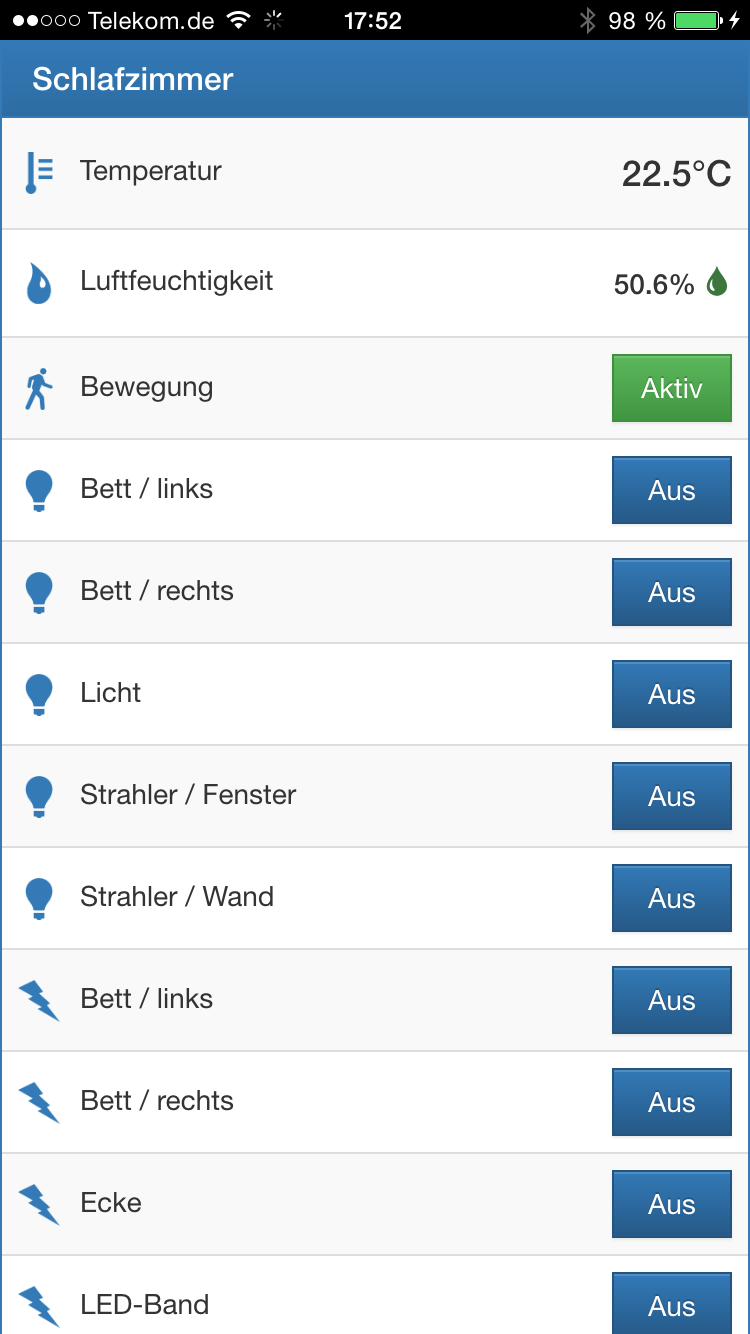Toggle the Strahler / Fenster Aus button
Viewport: 750px width, 1334px height.
click(x=671, y=796)
